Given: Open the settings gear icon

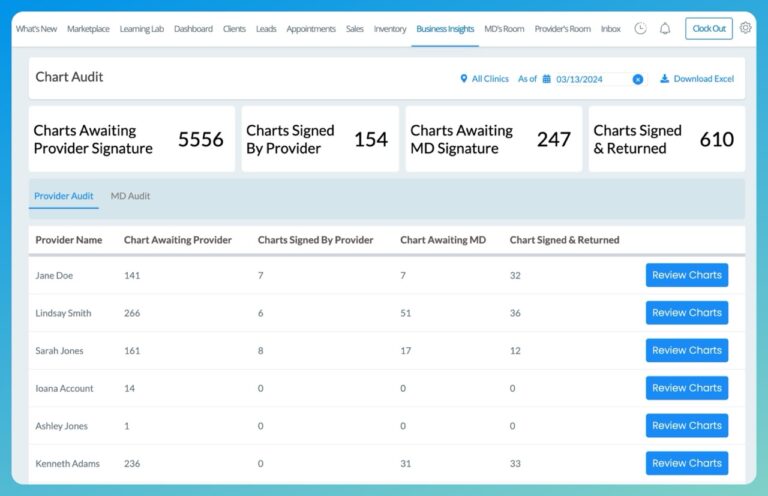Looking at the screenshot, I should pos(745,29).
